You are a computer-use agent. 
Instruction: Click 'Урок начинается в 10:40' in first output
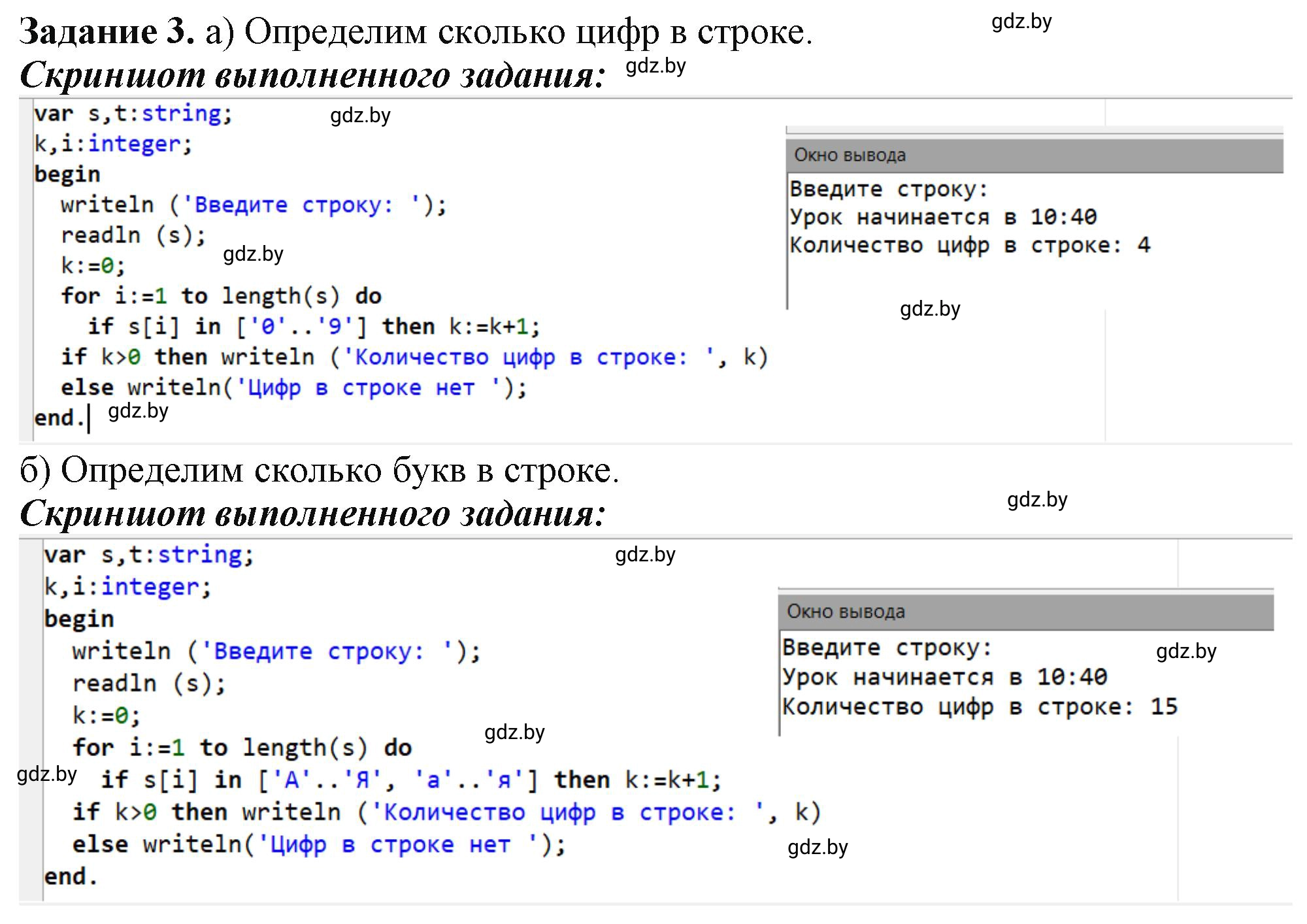943,217
